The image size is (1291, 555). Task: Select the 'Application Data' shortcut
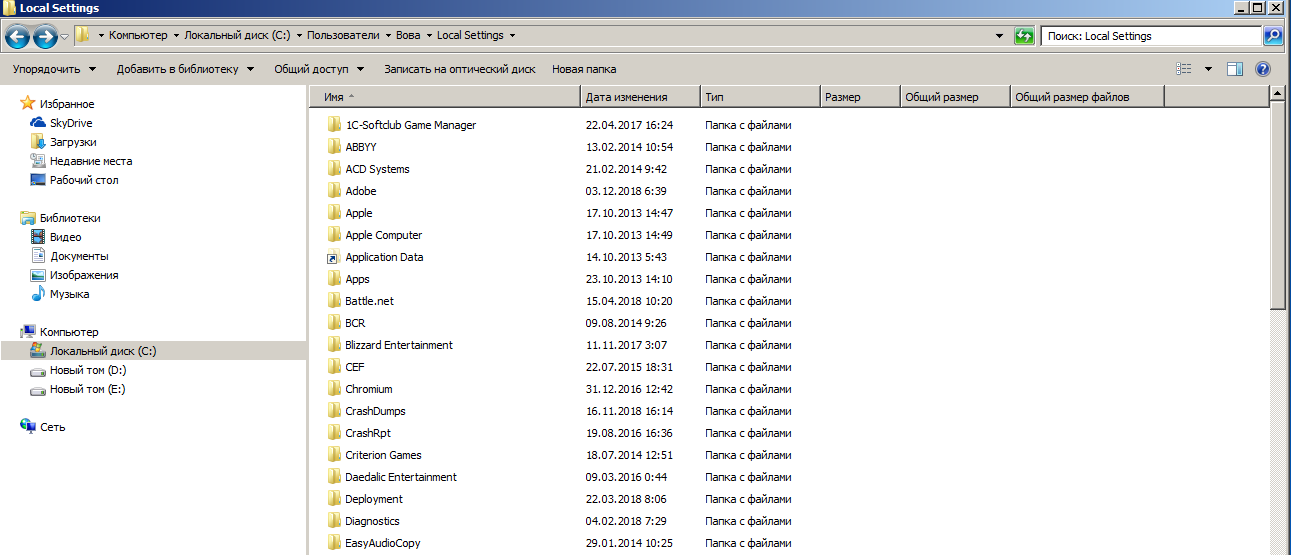pyautogui.click(x=384, y=257)
